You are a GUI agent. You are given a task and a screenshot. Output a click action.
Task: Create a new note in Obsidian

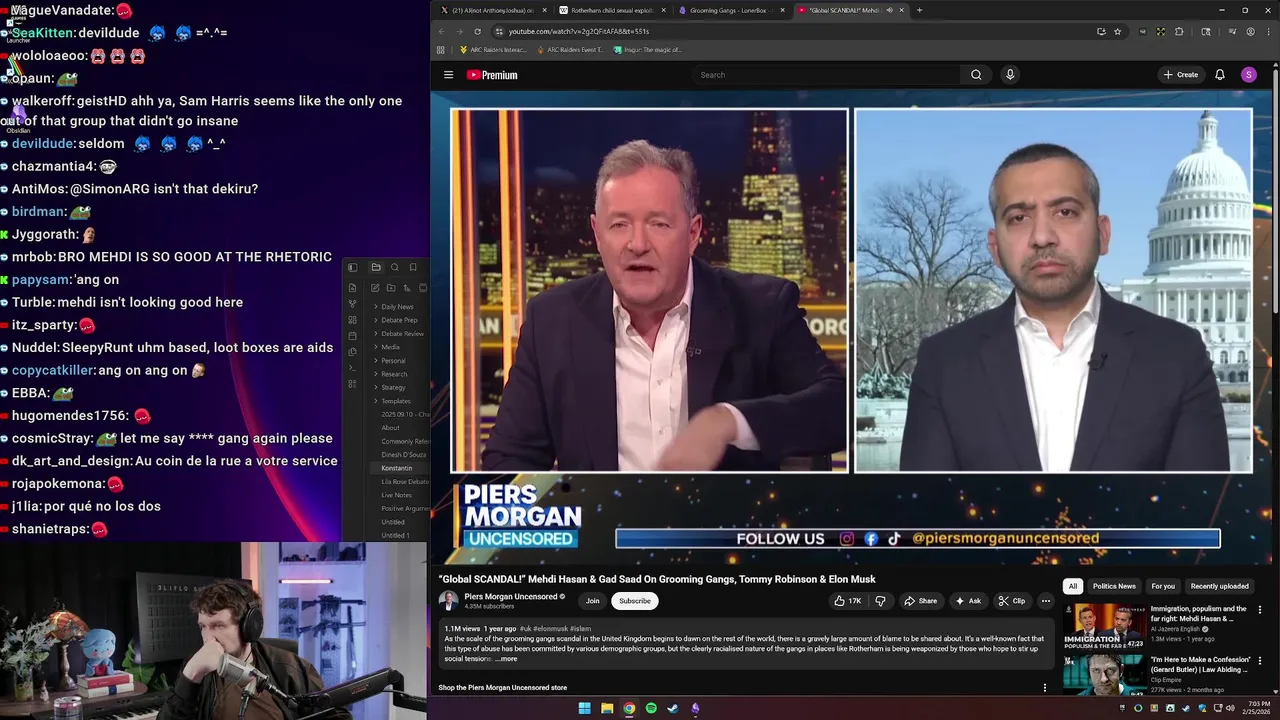[x=375, y=288]
